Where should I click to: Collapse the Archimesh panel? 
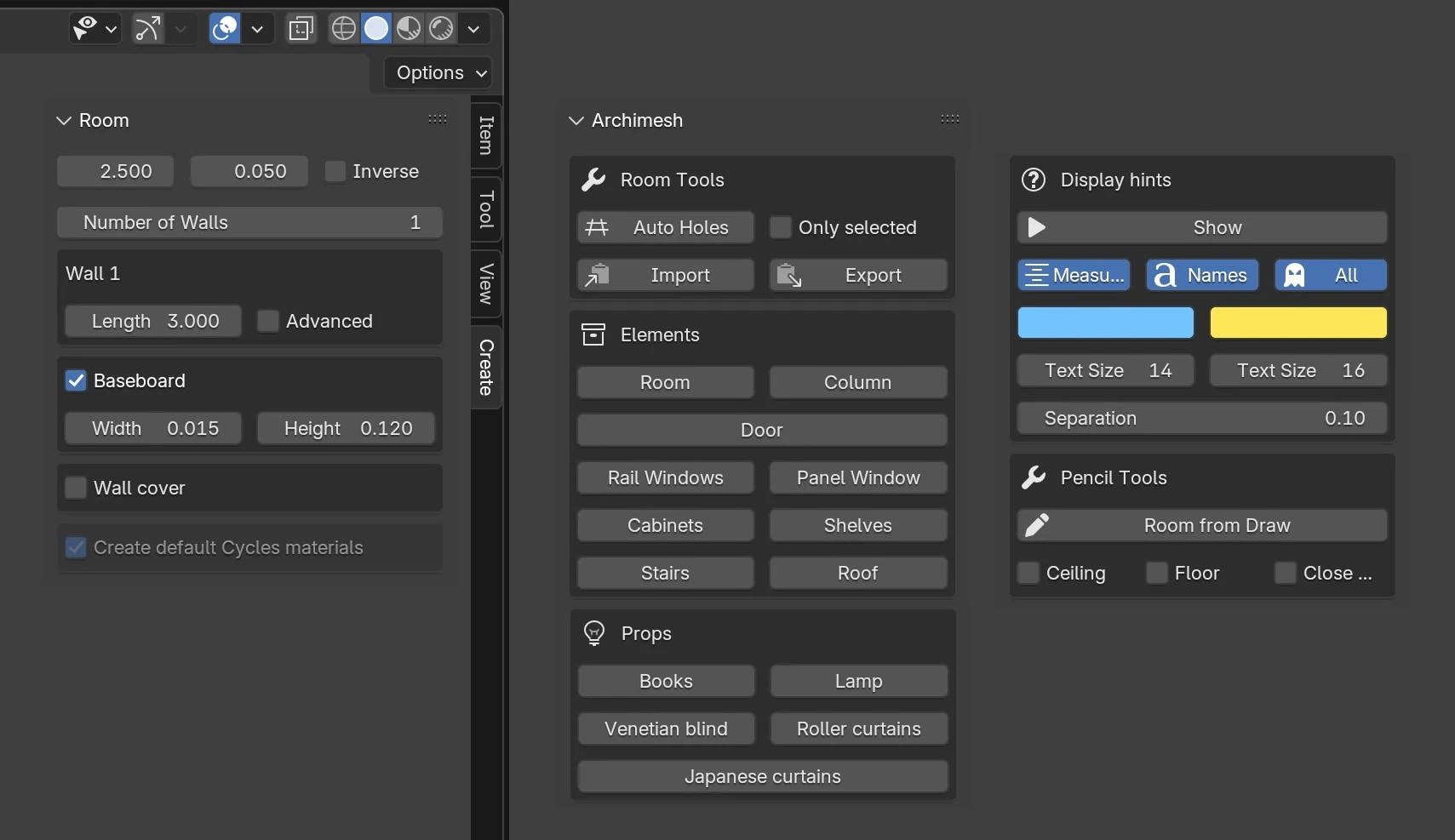(576, 121)
